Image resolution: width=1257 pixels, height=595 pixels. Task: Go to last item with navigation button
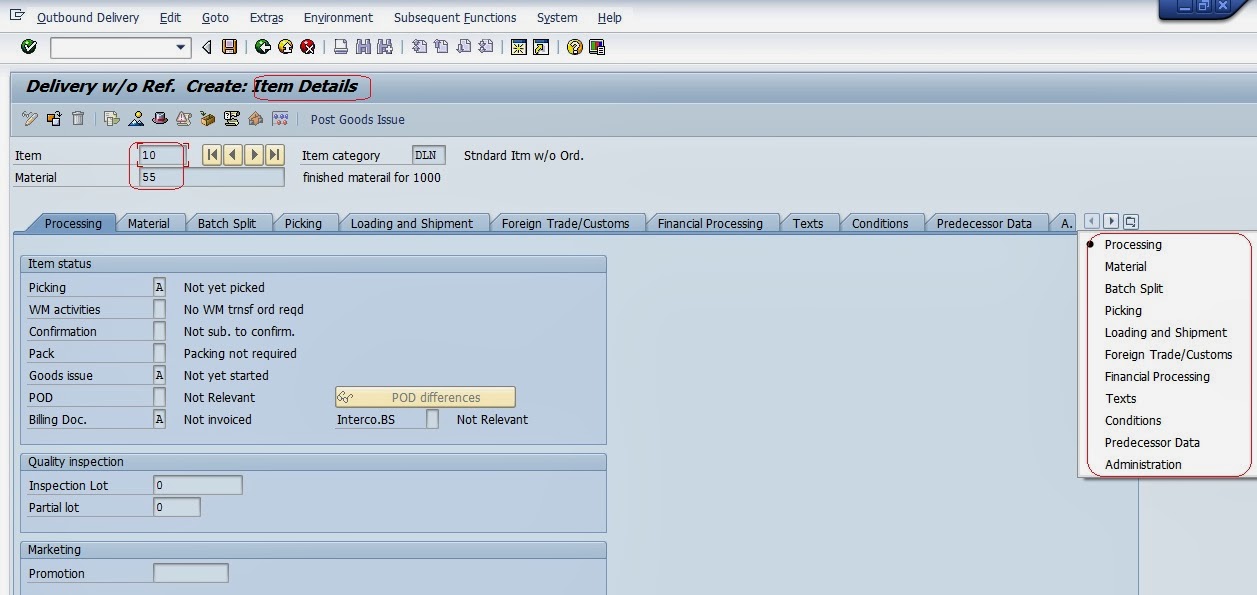(x=275, y=155)
